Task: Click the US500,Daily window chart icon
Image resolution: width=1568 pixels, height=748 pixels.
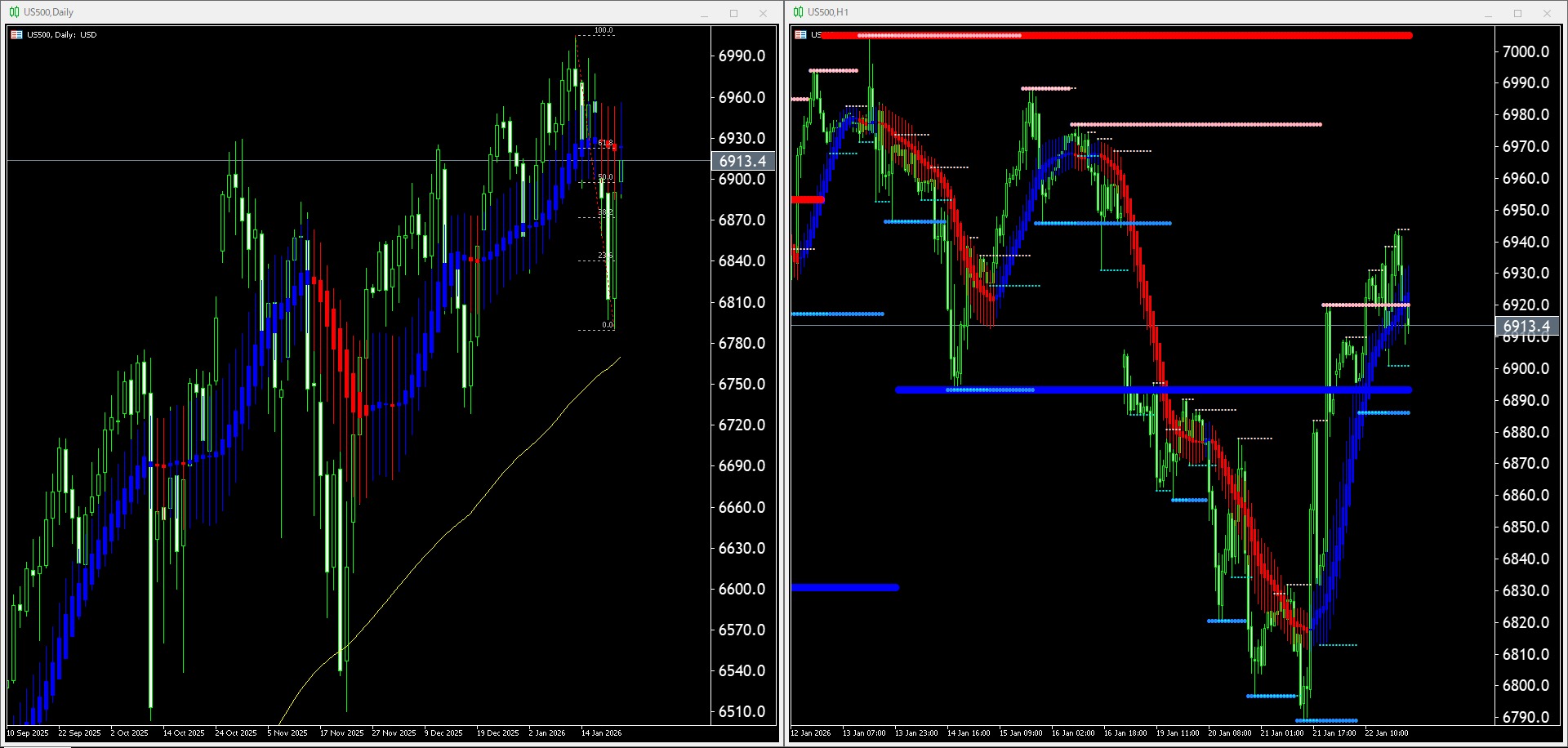Action: coord(14,12)
